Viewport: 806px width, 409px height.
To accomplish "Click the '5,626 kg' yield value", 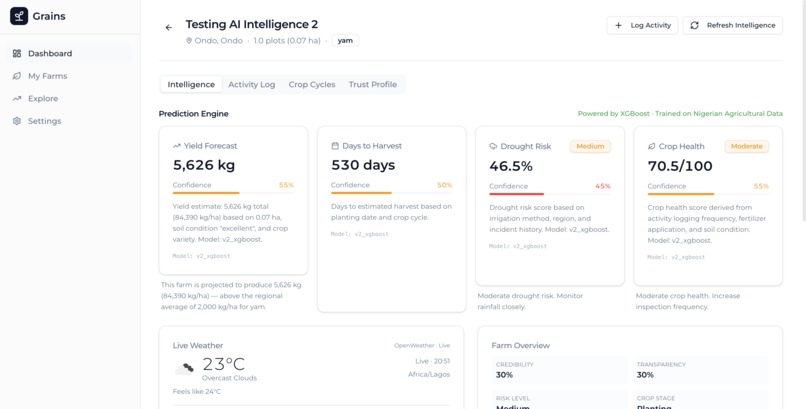I will point(204,165).
